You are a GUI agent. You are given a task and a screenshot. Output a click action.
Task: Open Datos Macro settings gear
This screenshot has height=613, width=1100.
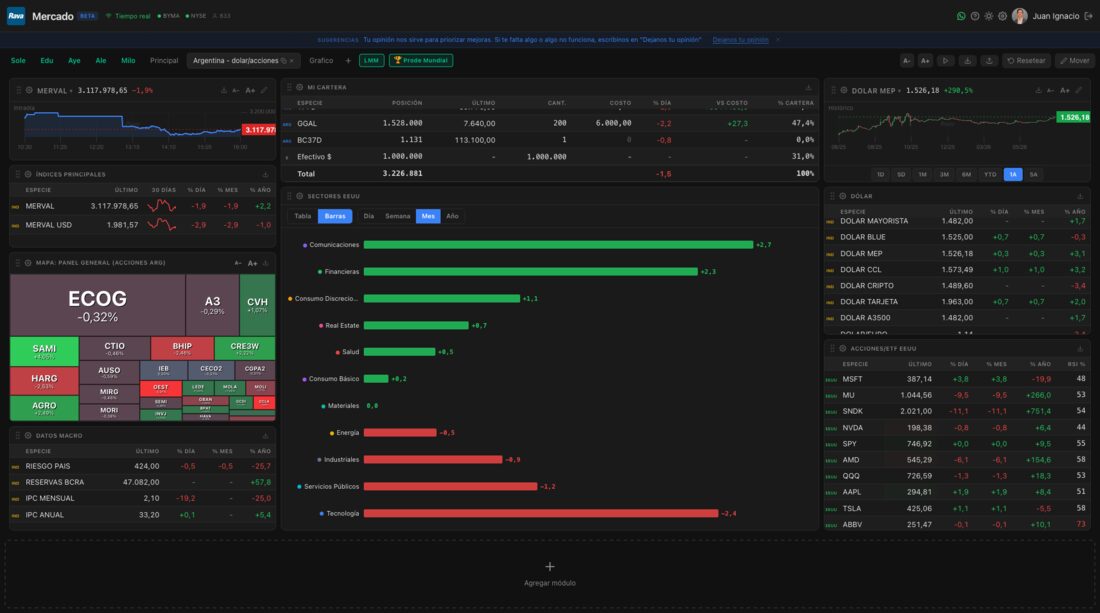click(28, 436)
